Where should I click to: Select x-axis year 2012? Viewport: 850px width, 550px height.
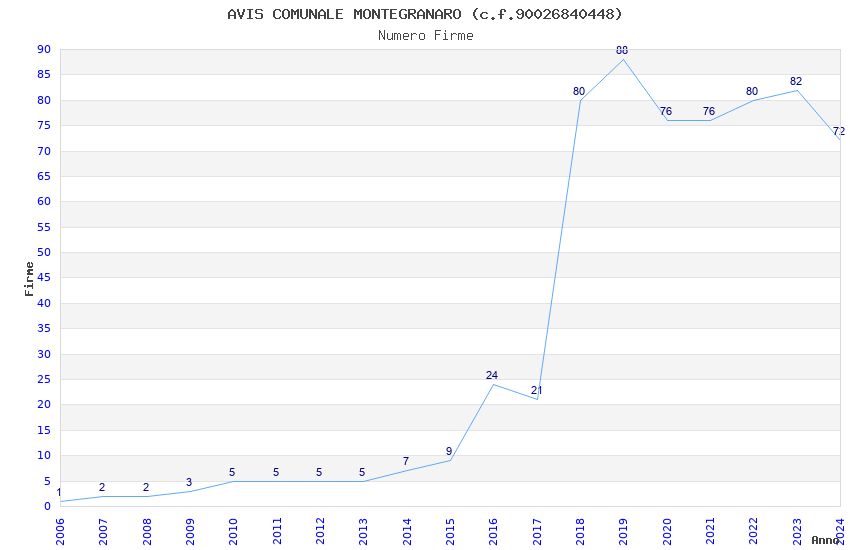tap(320, 532)
